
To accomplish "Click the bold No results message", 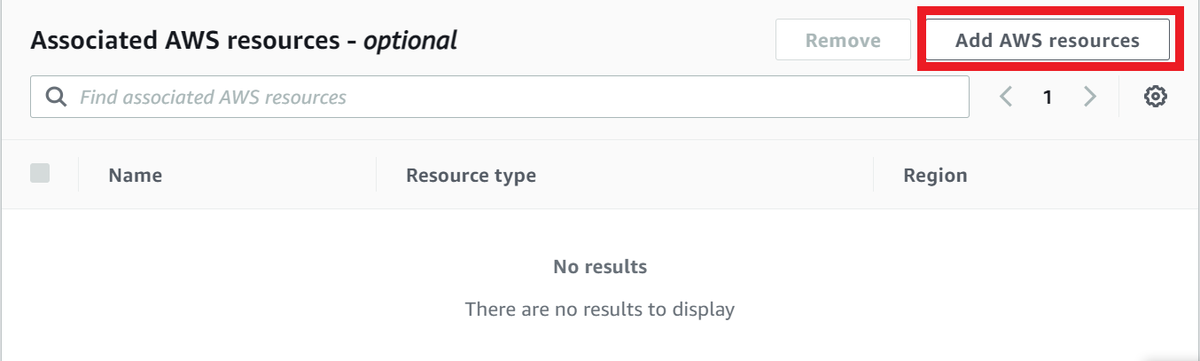I will click(x=600, y=267).
